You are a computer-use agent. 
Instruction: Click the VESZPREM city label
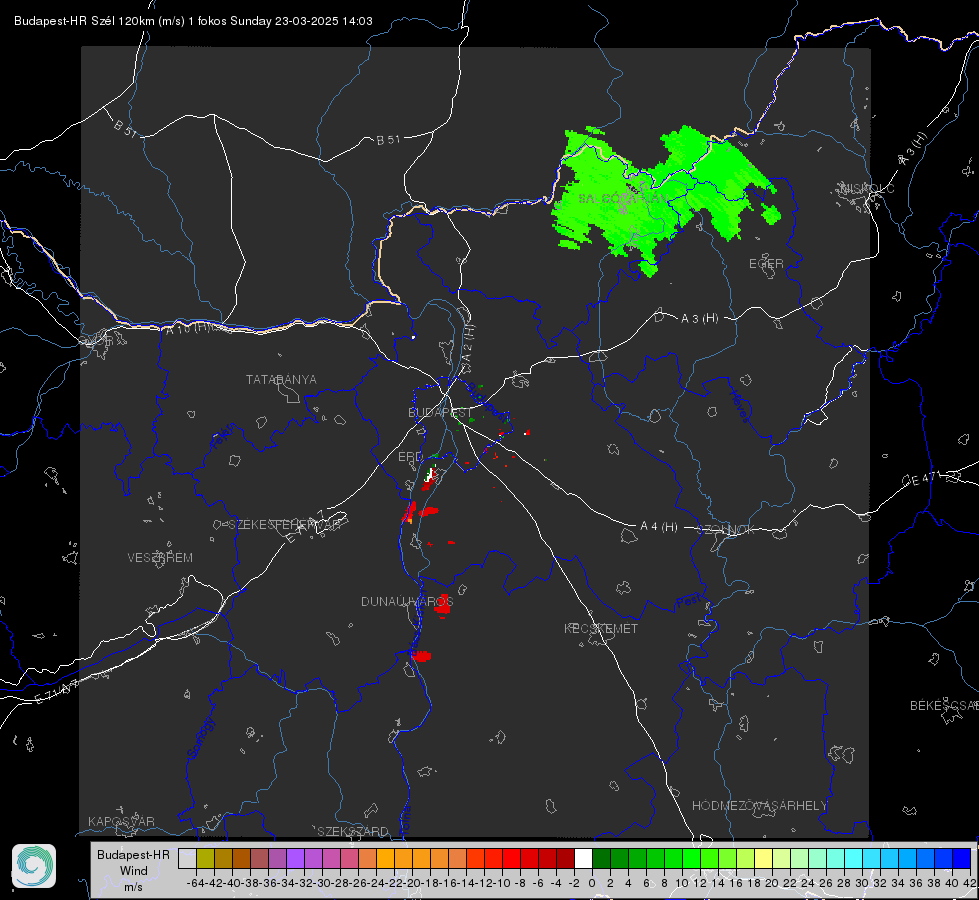160,557
